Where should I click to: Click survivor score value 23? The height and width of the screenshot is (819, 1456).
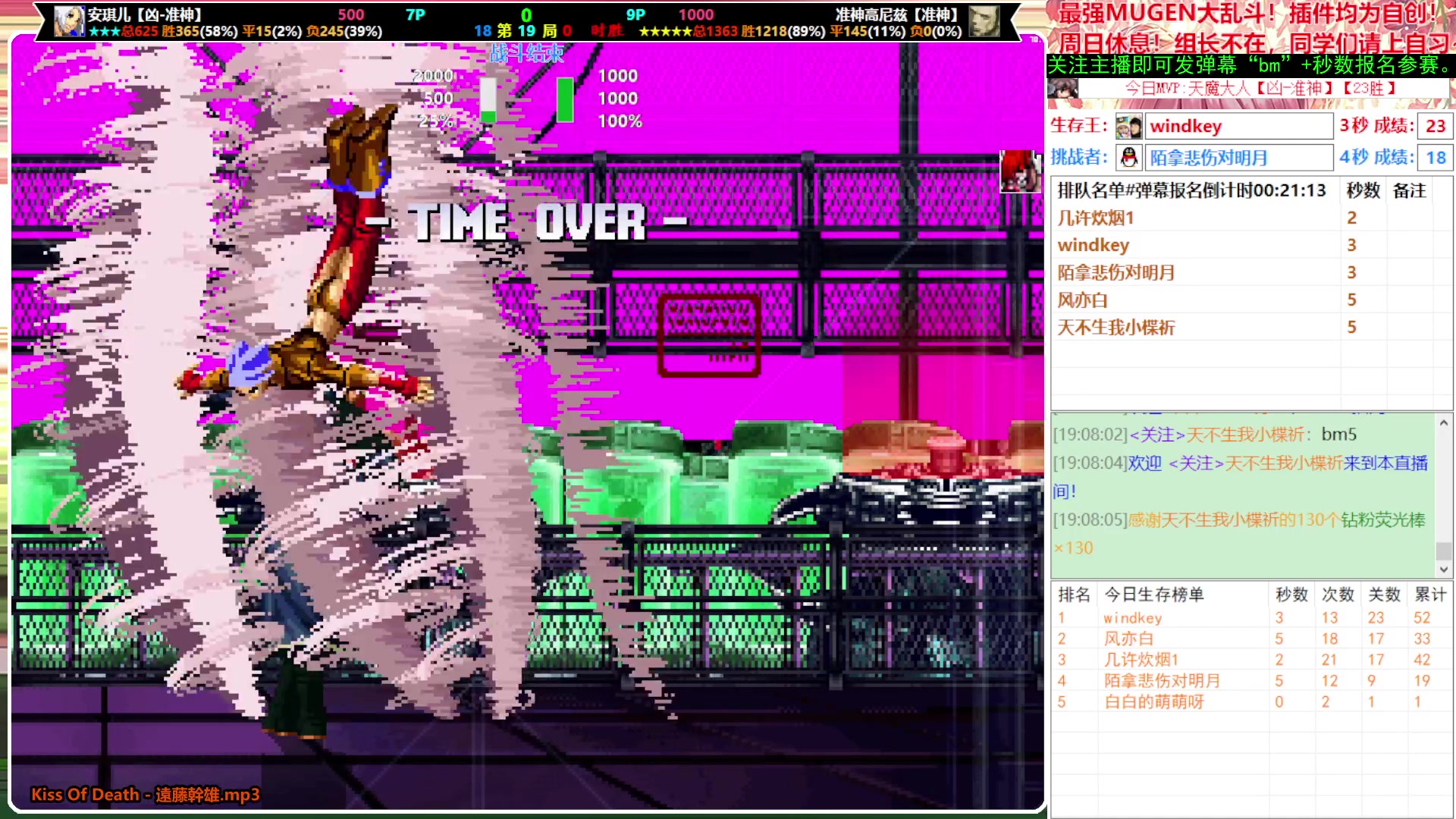click(x=1436, y=126)
